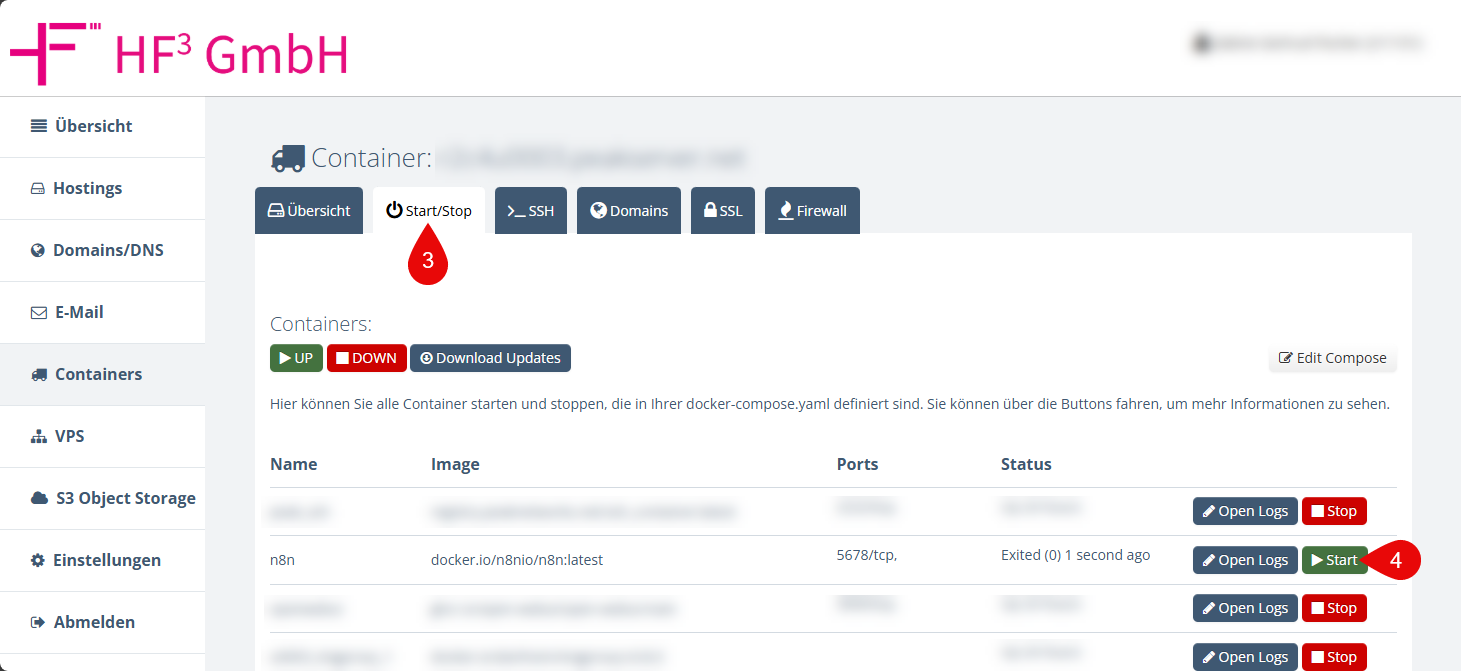Select the Start/Stop tab

coord(429,211)
